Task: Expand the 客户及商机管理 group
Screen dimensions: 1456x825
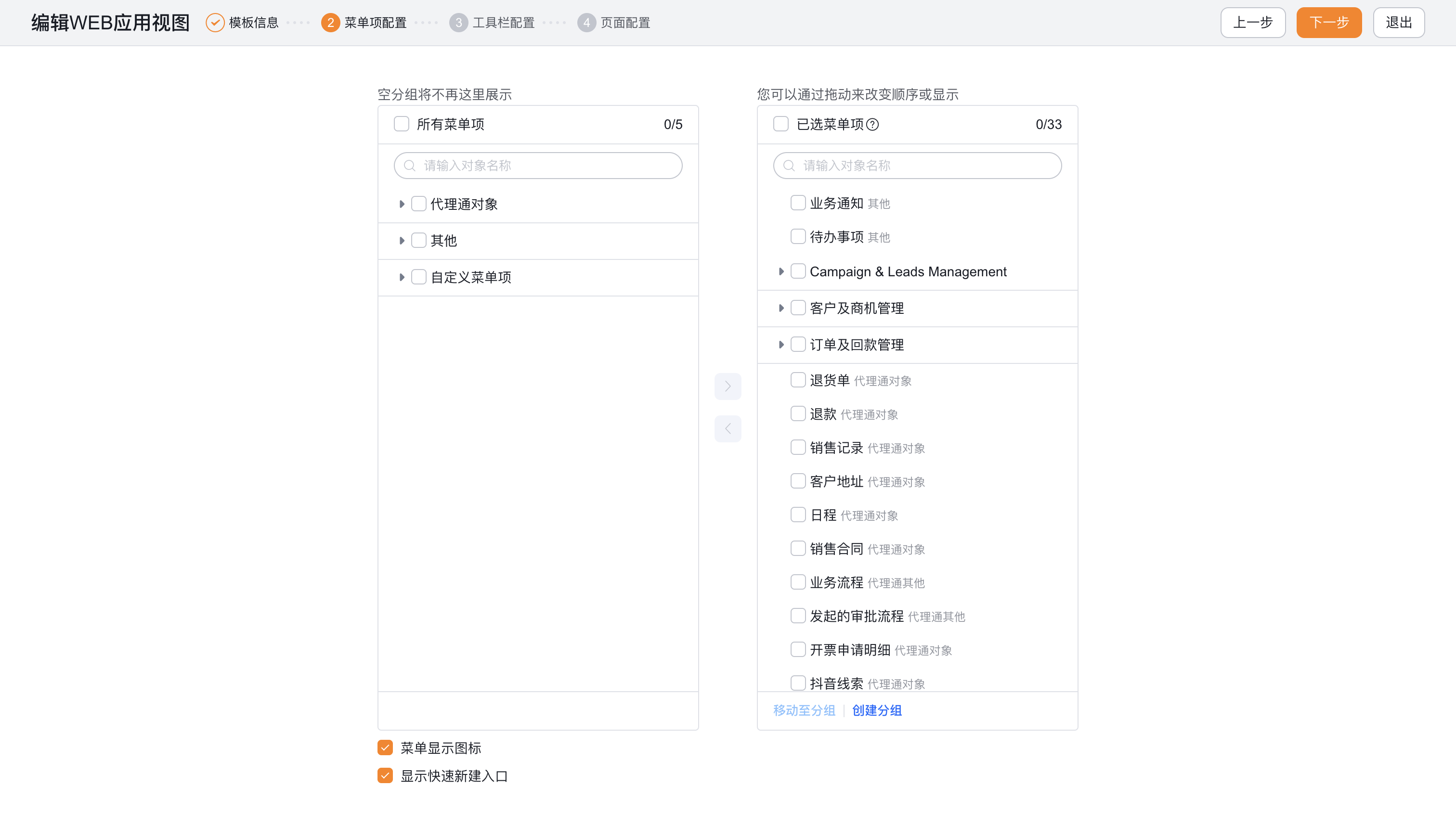Action: (781, 308)
